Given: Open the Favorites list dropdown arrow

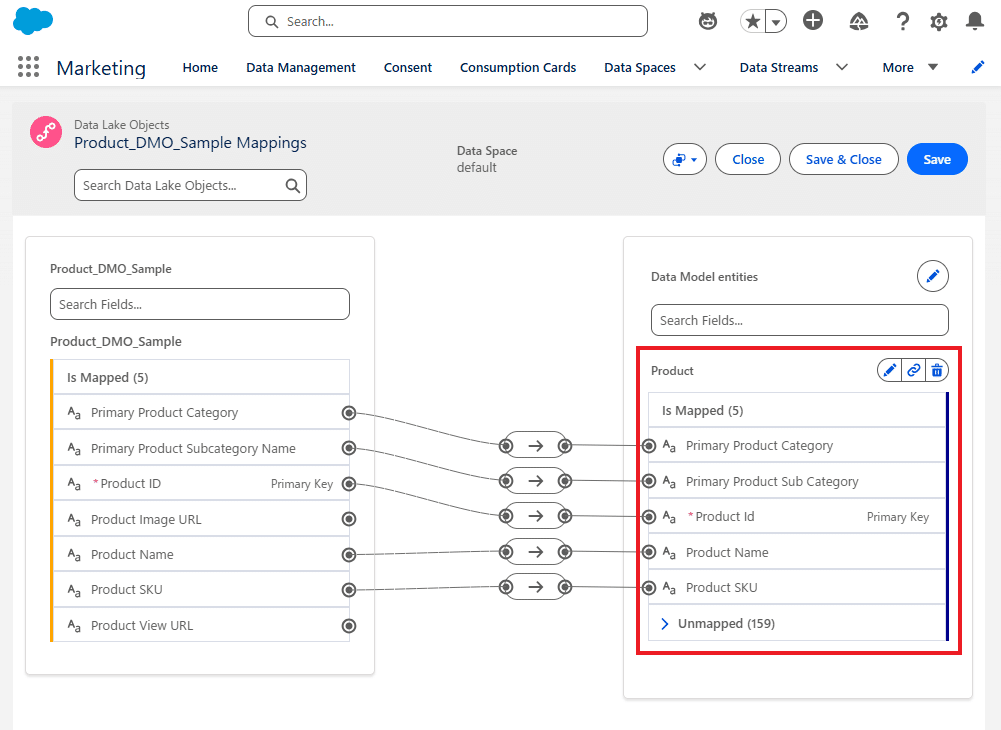Looking at the screenshot, I should (776, 22).
